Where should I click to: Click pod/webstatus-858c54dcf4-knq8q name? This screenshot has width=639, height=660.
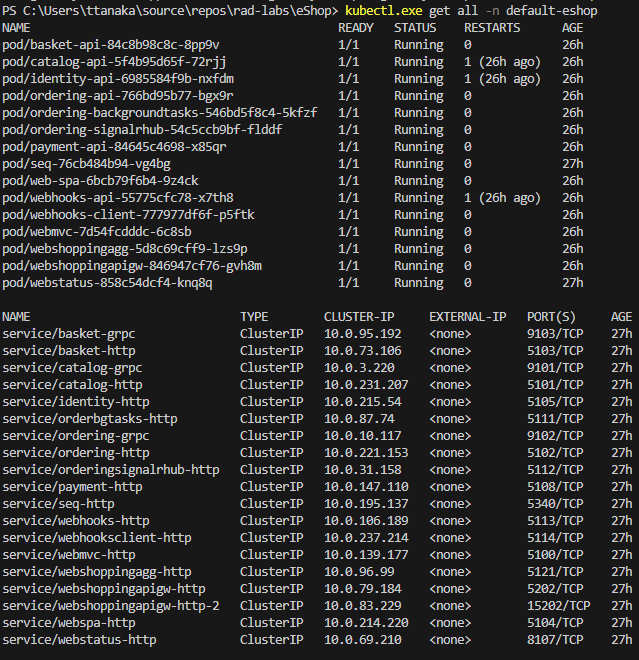click(x=107, y=283)
